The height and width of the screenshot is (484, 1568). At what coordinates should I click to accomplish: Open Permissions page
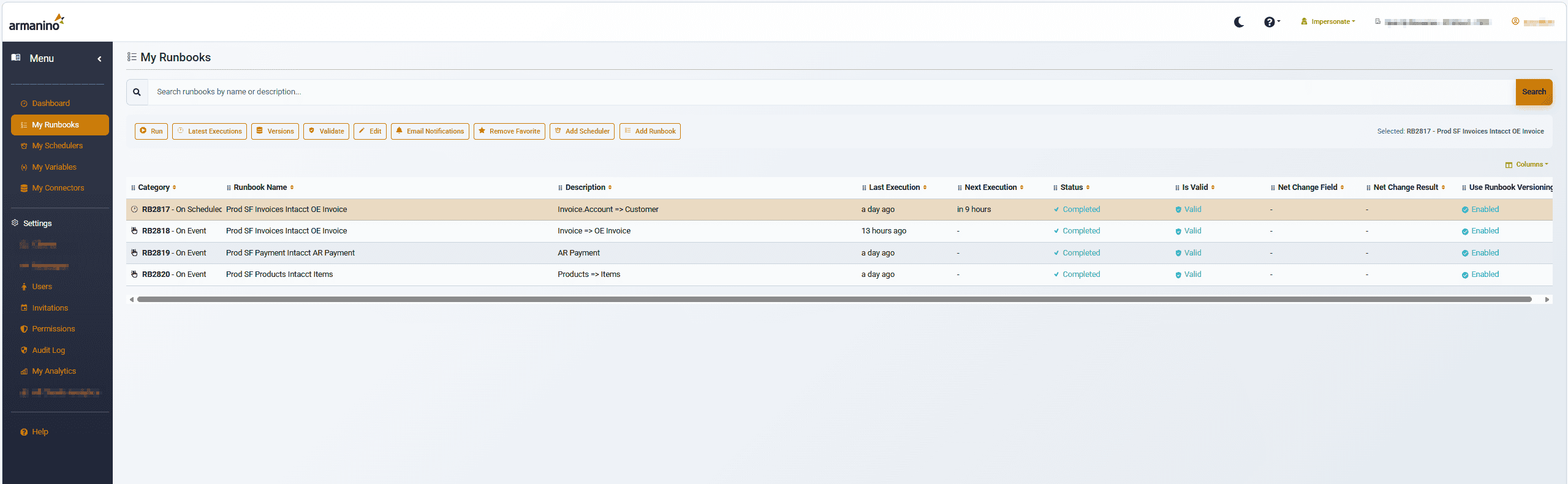click(53, 329)
